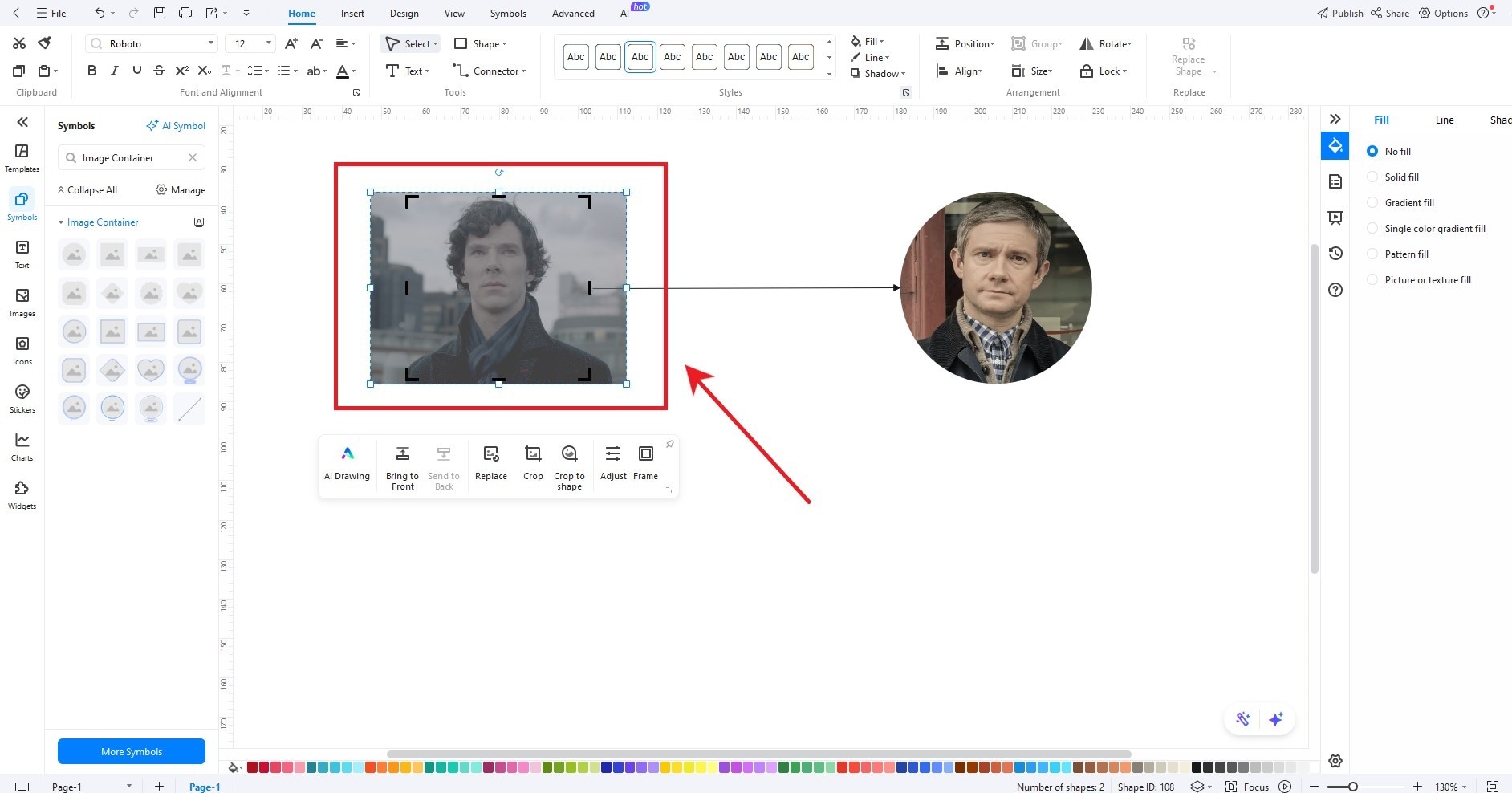Open the Icons sidebar panel

22,351
